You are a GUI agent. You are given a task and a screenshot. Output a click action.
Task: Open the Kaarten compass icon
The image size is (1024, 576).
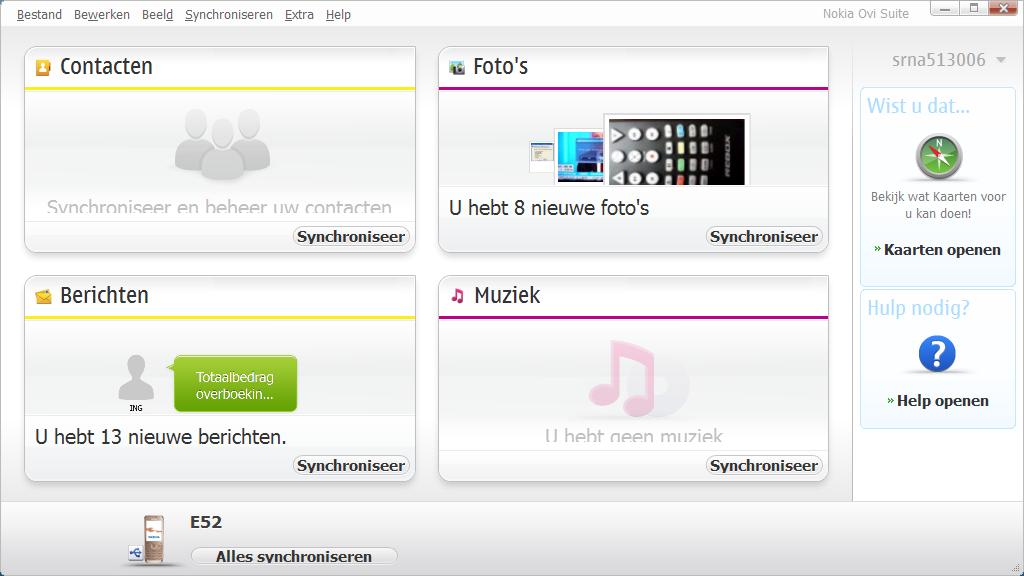tap(938, 157)
